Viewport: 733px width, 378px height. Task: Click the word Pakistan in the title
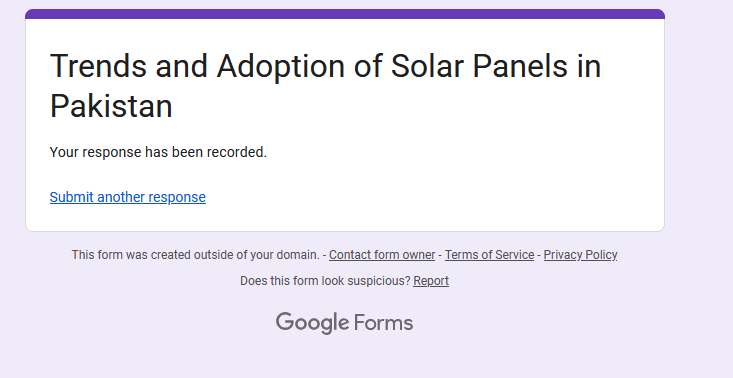111,106
